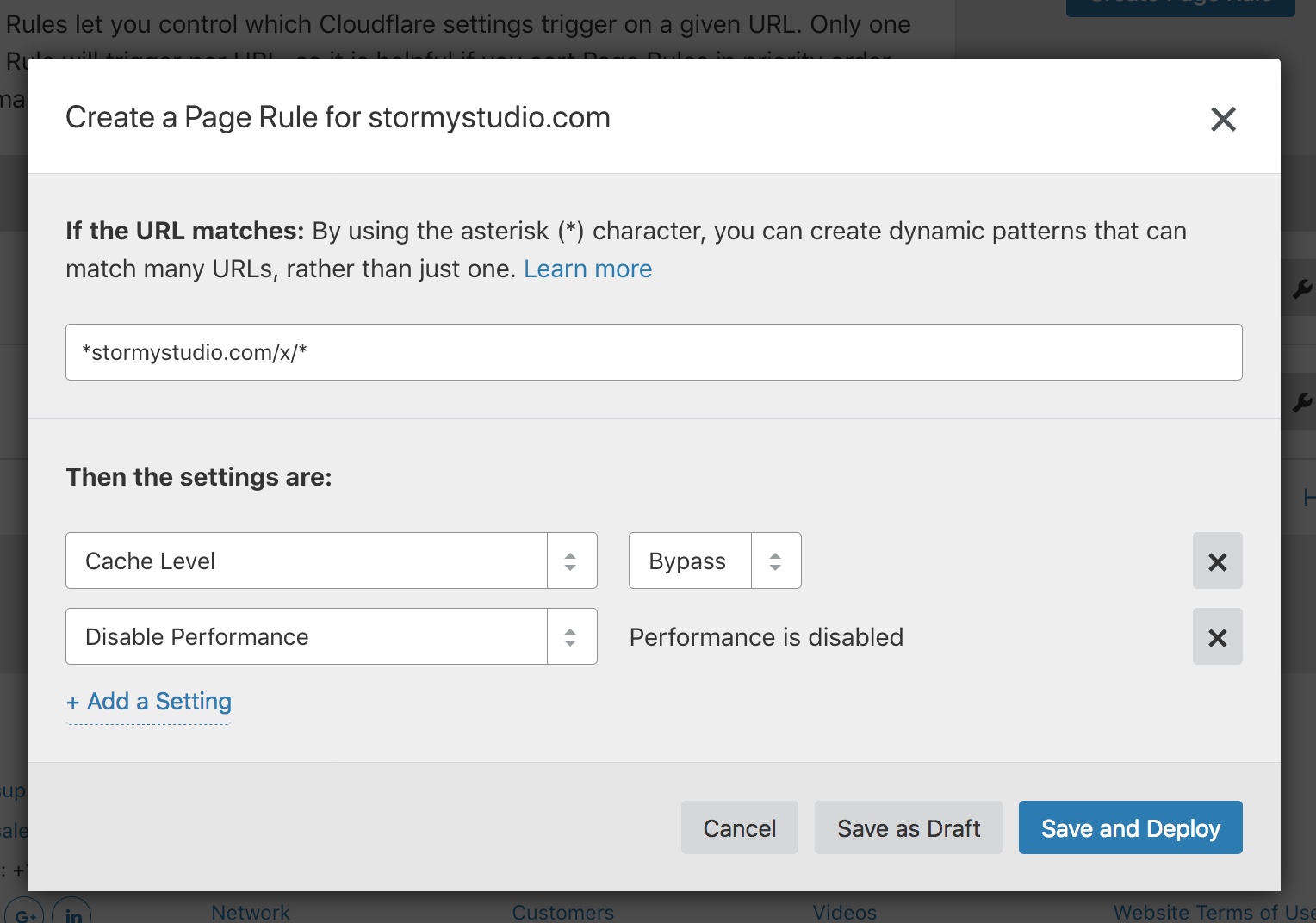Click the Add a Setting link
1316x923 pixels.
pos(149,702)
